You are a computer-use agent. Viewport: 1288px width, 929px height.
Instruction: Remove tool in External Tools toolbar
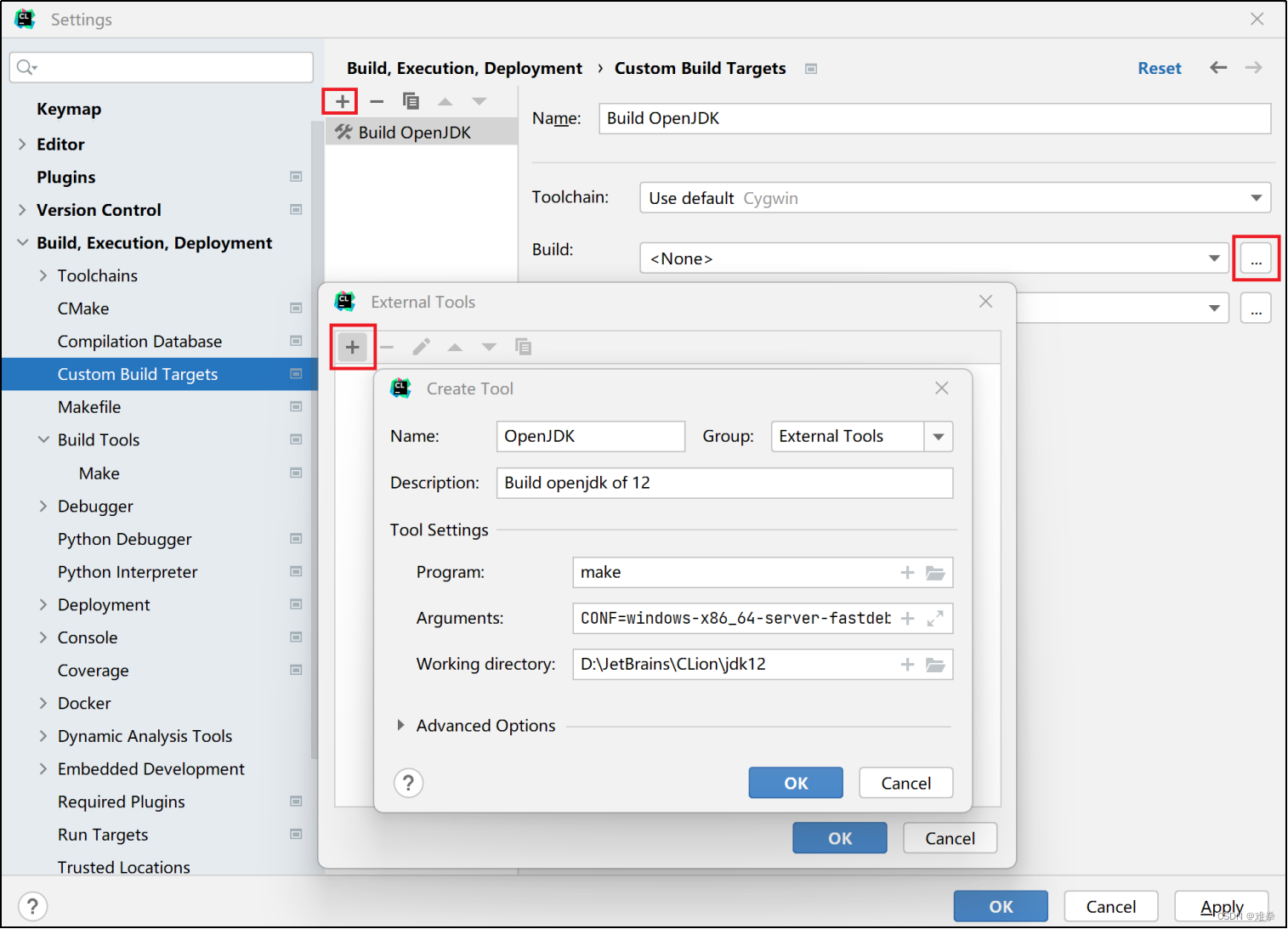pos(387,347)
